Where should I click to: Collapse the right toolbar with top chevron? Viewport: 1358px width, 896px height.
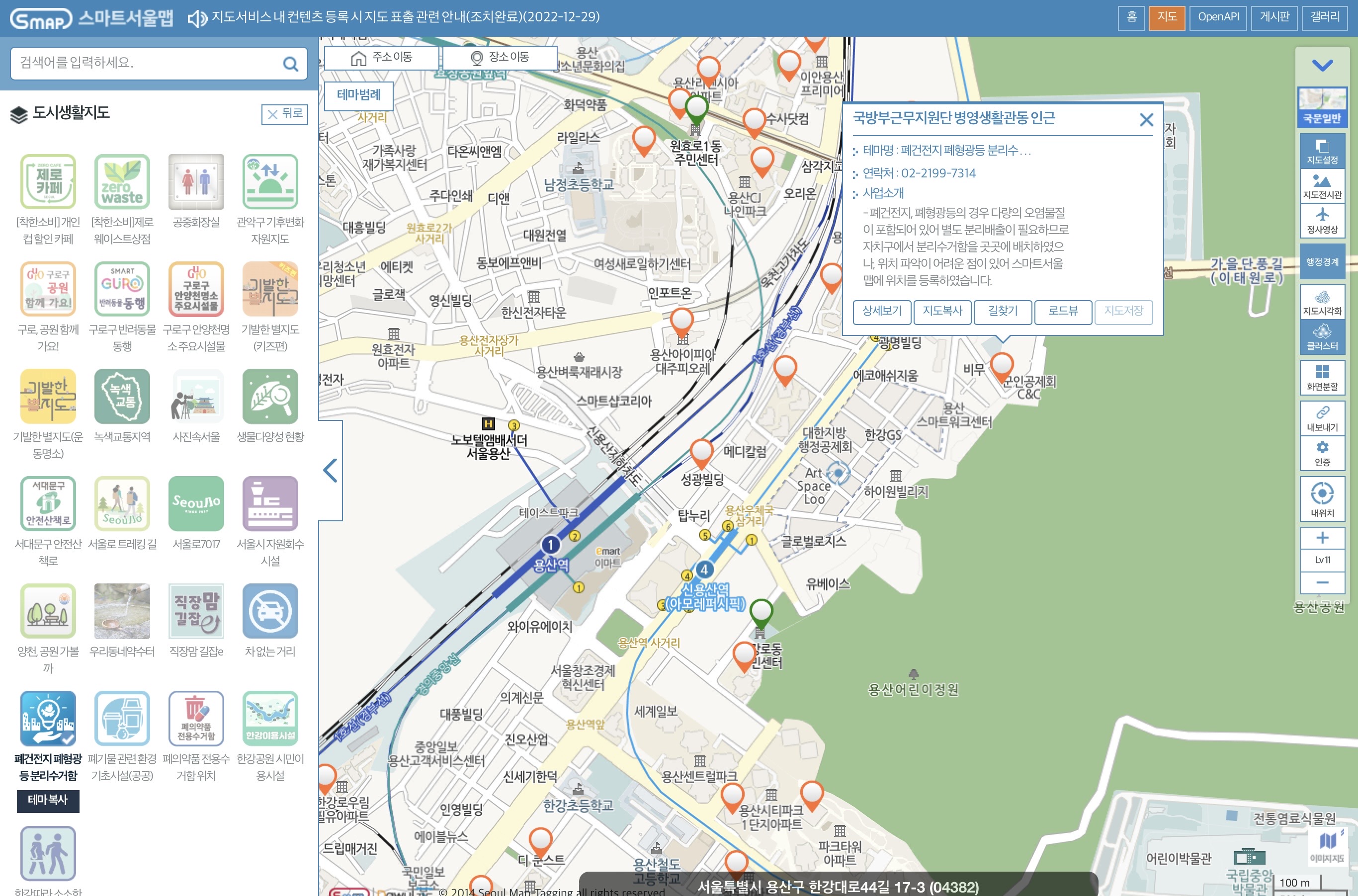click(x=1322, y=65)
